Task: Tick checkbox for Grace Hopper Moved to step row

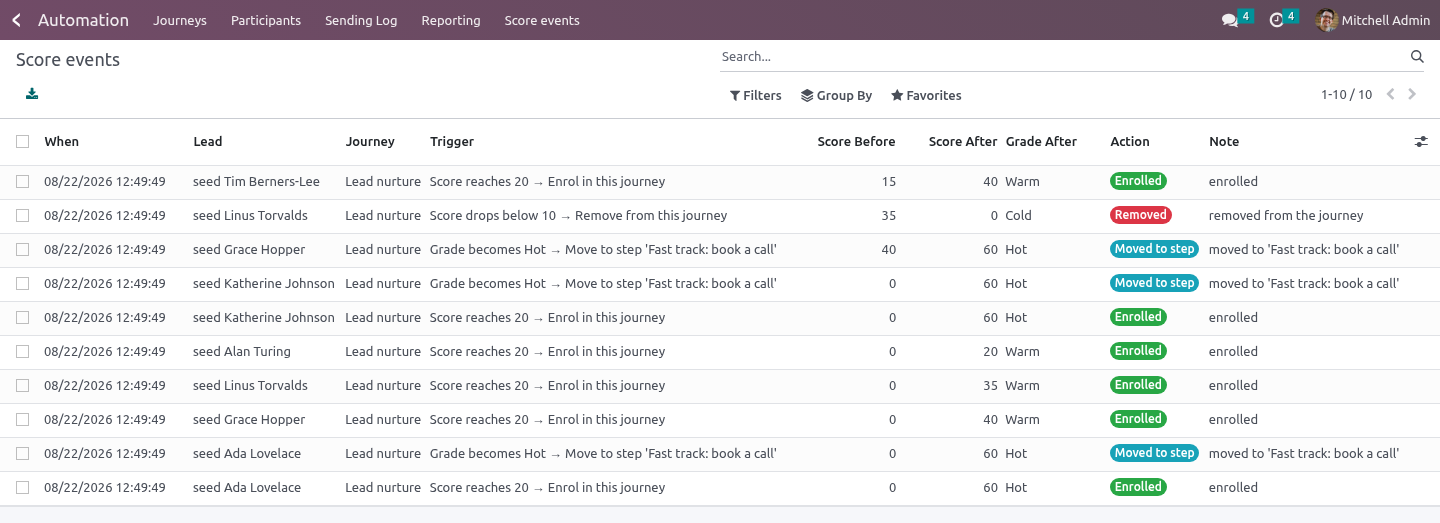Action: pos(22,250)
